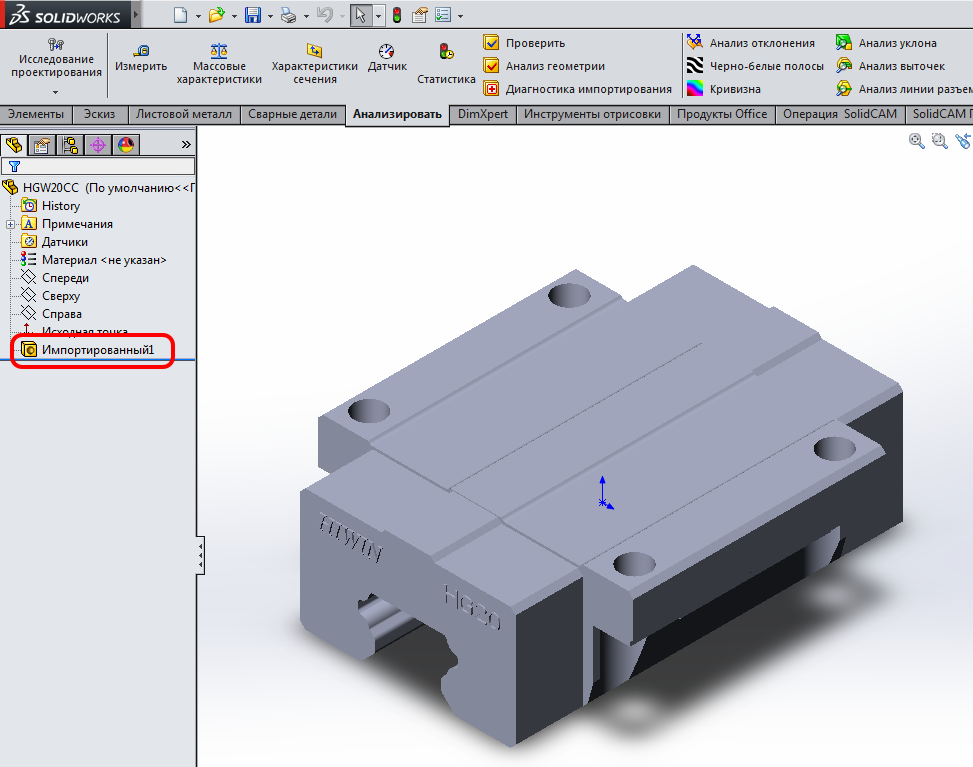Image resolution: width=973 pixels, height=767 pixels.
Task: Click the Rebuild traffic light icon
Action: (x=397, y=15)
